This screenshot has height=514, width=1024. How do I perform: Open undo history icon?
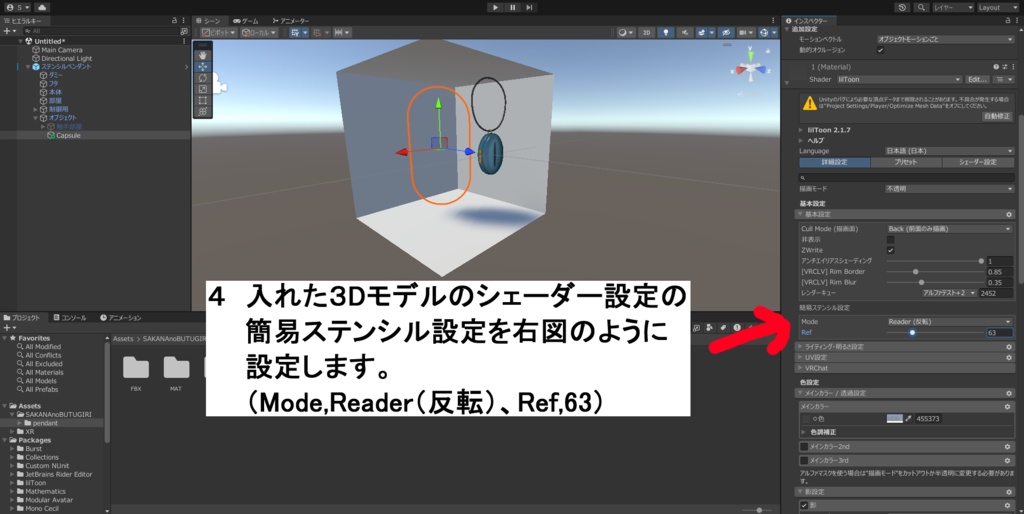[x=902, y=7]
